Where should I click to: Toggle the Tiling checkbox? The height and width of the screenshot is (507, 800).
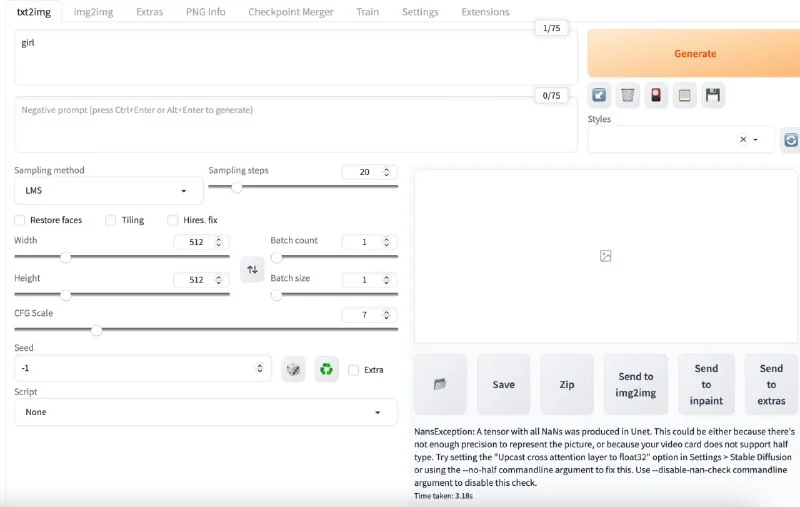[x=111, y=220]
